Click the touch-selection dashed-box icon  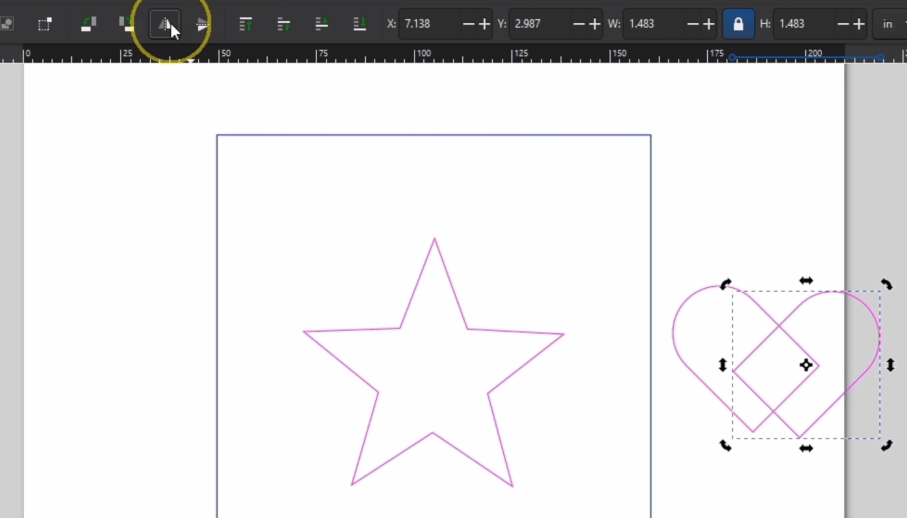45,23
